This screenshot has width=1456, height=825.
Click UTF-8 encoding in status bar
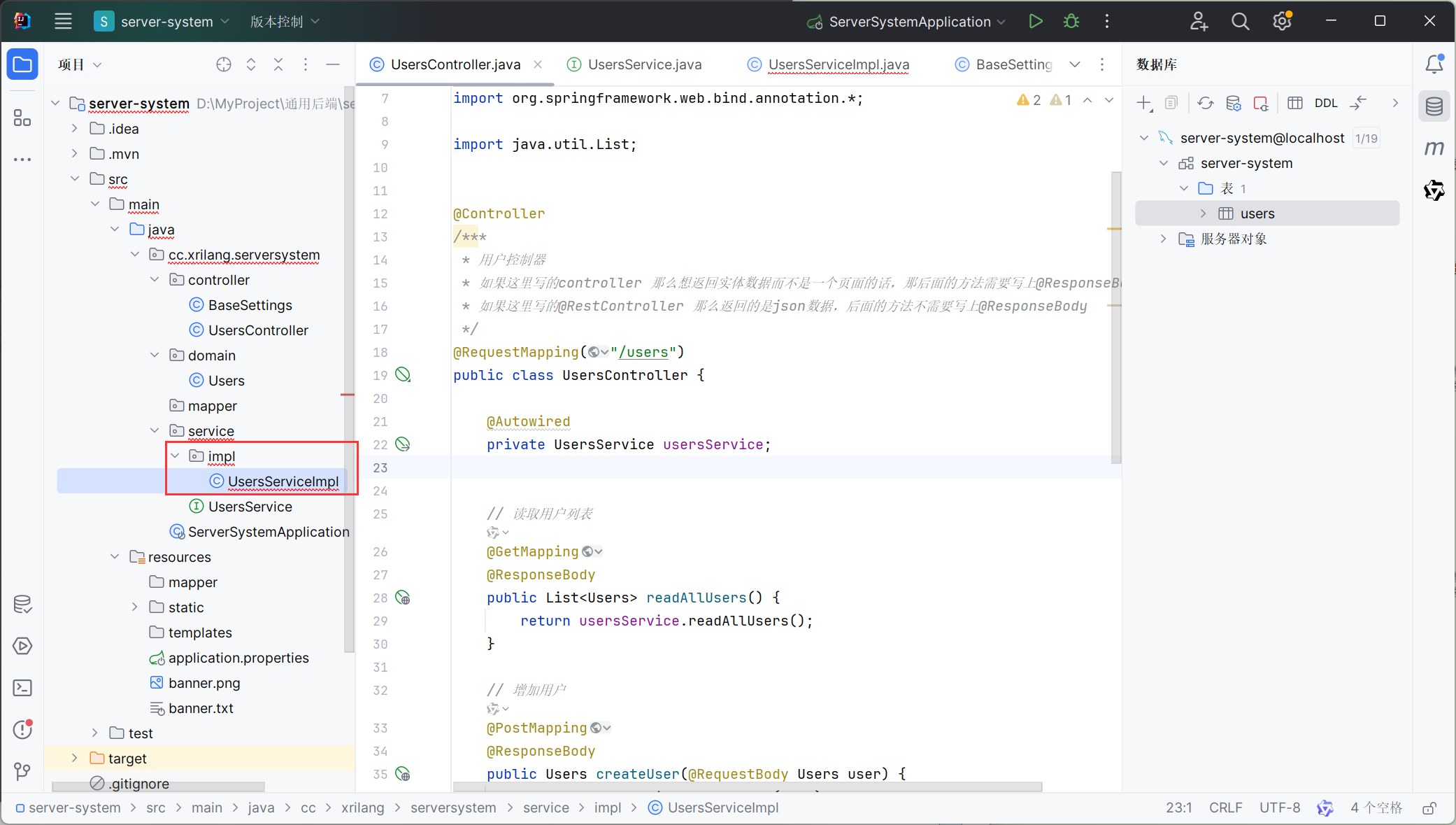pos(1280,808)
